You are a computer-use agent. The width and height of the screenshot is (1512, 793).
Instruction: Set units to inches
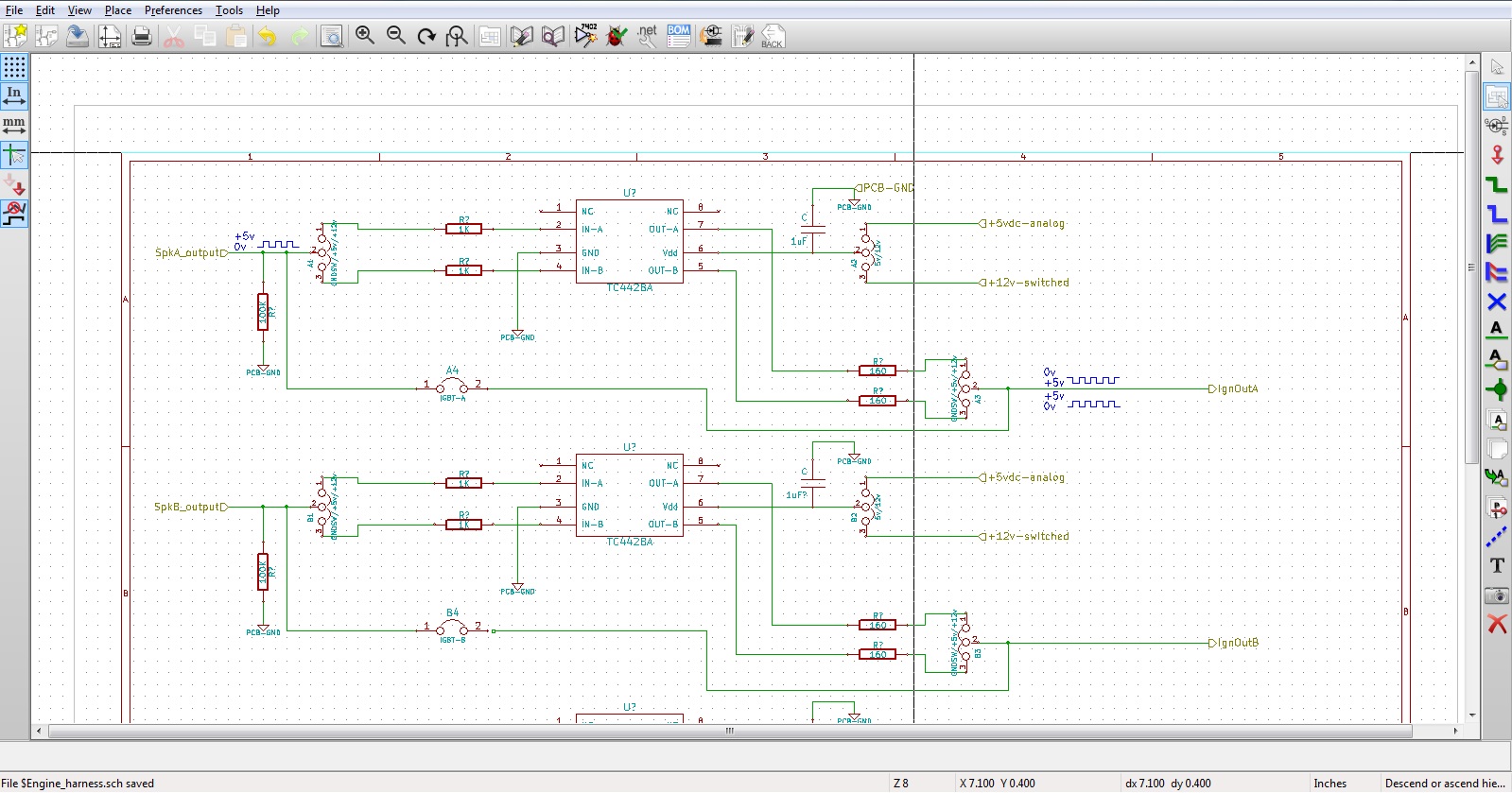pyautogui.click(x=14, y=95)
